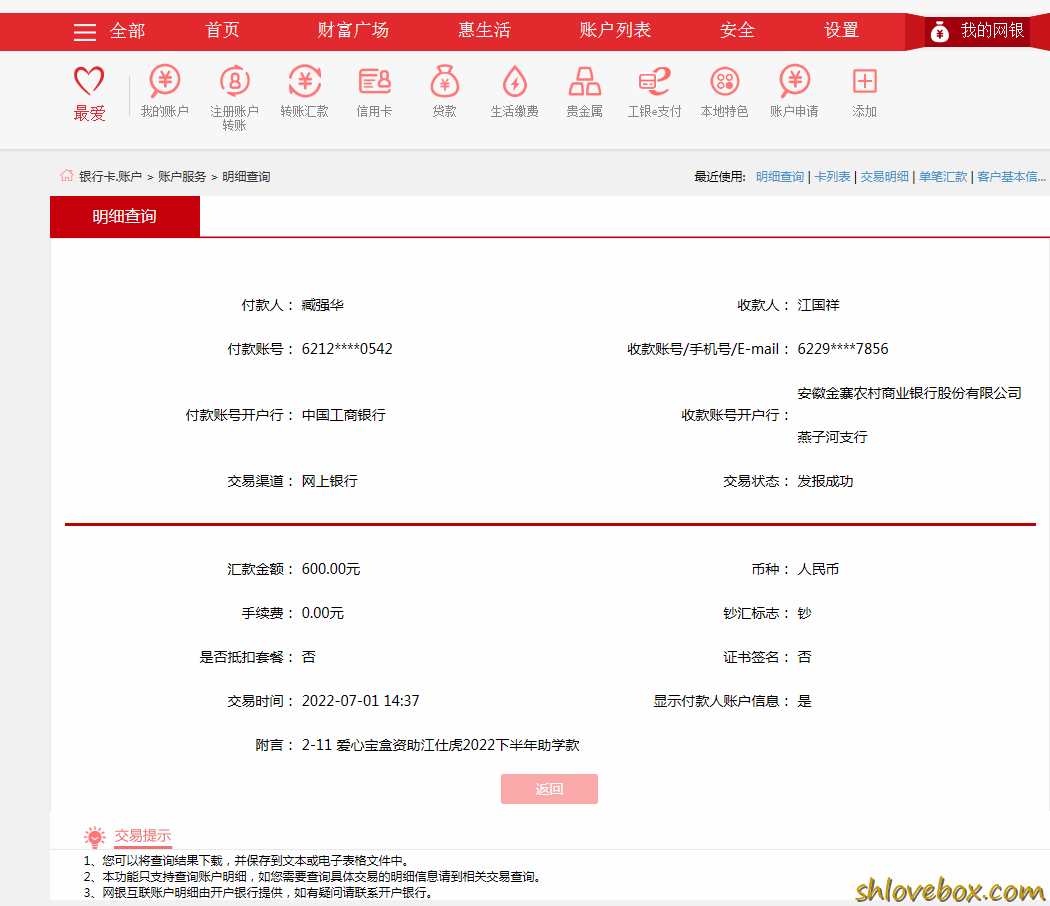
Task: Click 最近使用 label
Action: (x=720, y=177)
